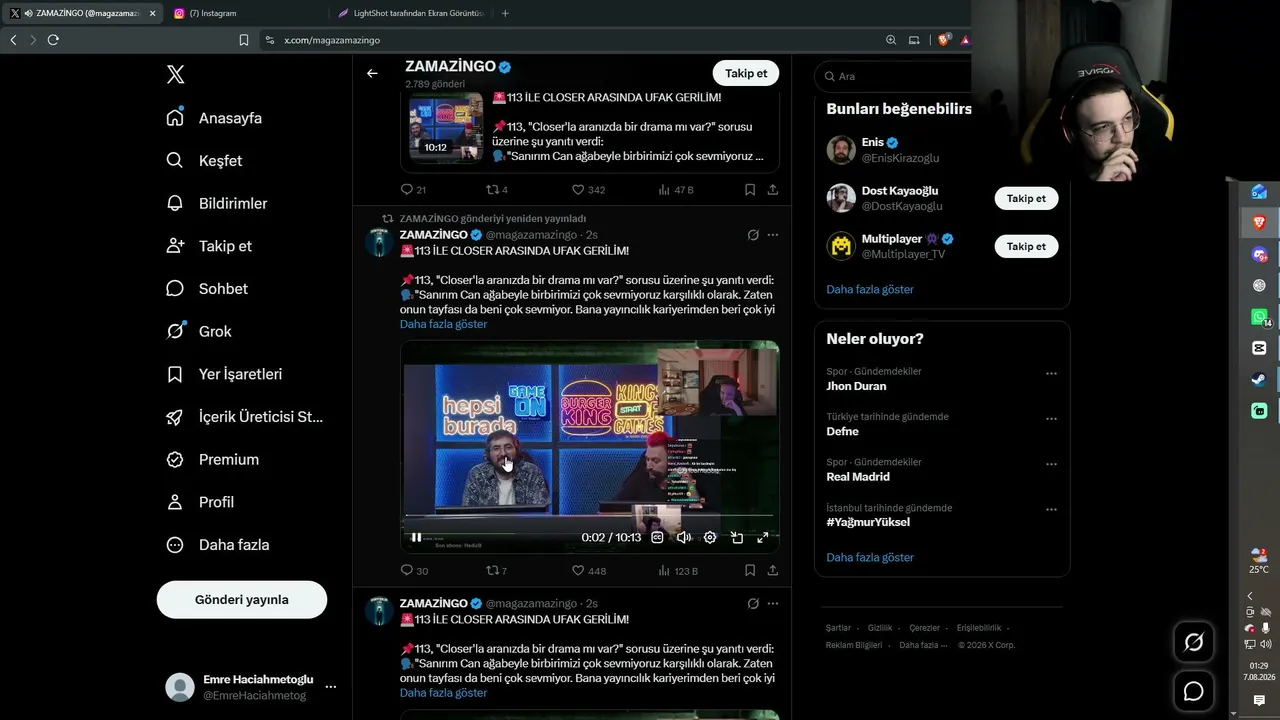Click the Gönderi yayınla button

(x=242, y=600)
